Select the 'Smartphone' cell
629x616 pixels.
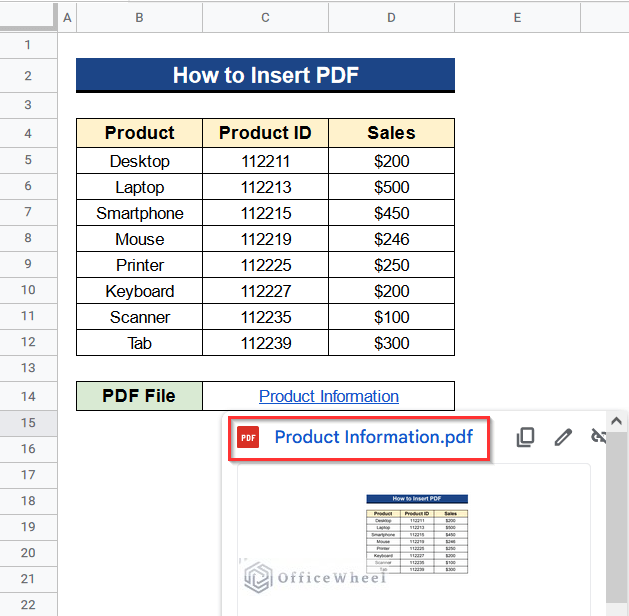point(140,213)
